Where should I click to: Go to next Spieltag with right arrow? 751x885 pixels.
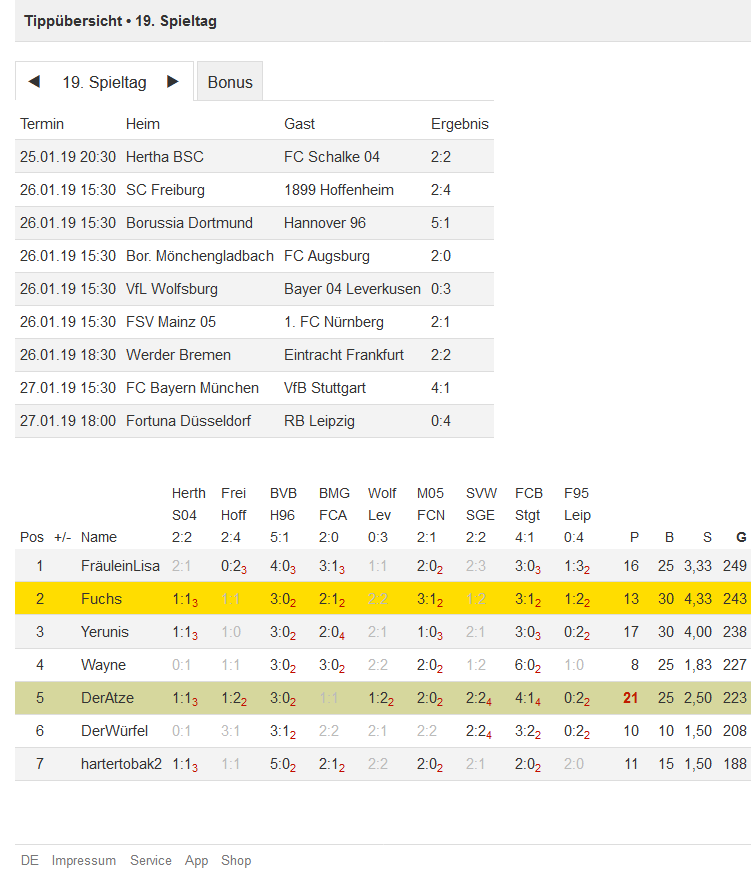tap(173, 82)
